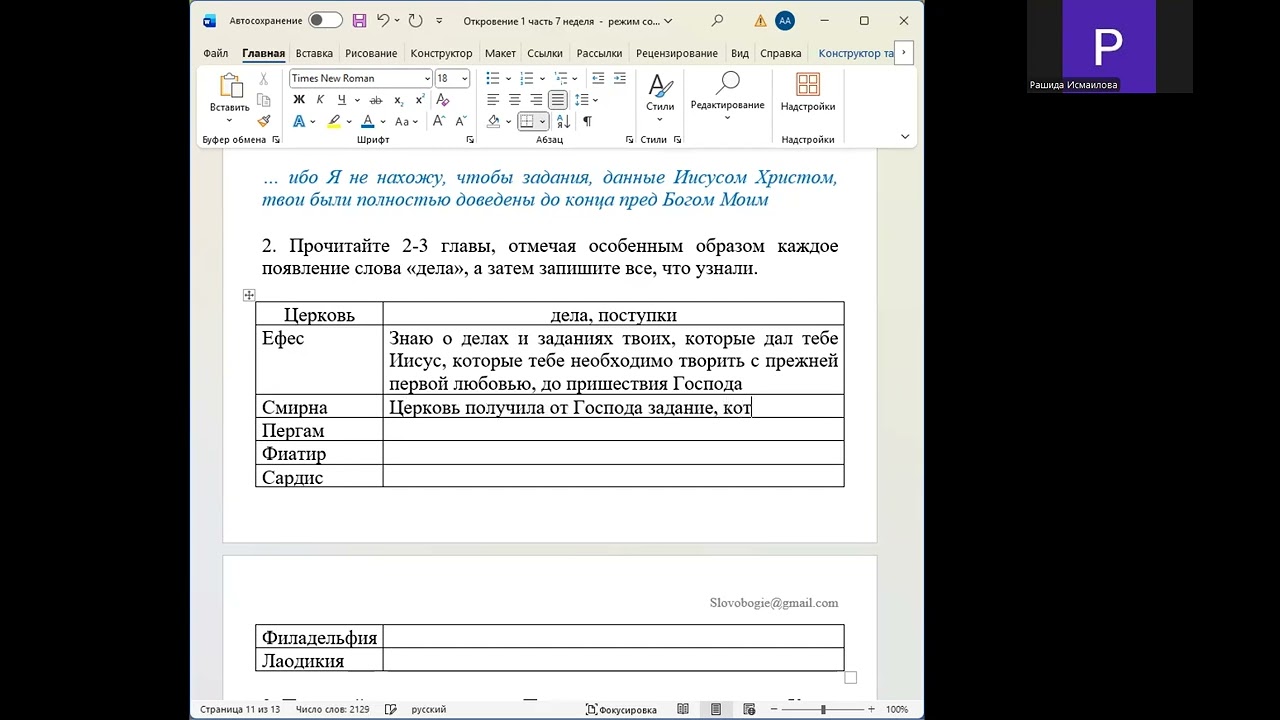
Task: Apply bold formatting (Ж)
Action: [298, 100]
